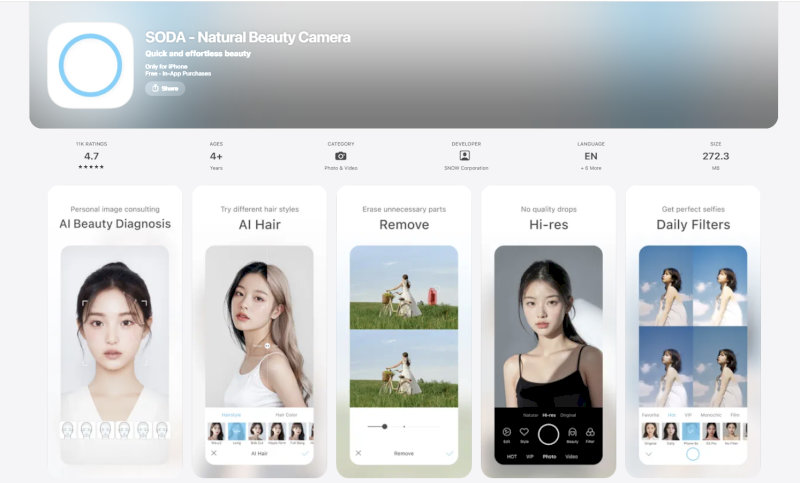Tap the X cancel icon in AI Hair screenshot
Image resolution: width=800 pixels, height=483 pixels.
tap(214, 453)
